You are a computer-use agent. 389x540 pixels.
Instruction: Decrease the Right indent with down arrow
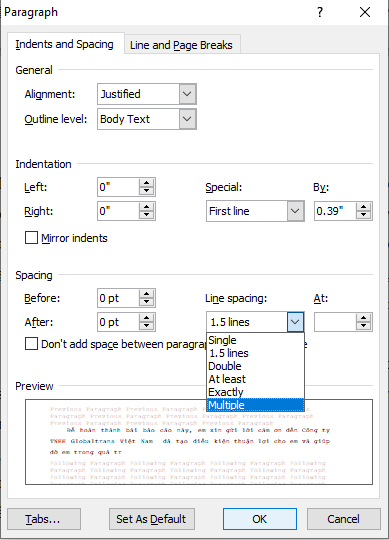(x=146, y=215)
